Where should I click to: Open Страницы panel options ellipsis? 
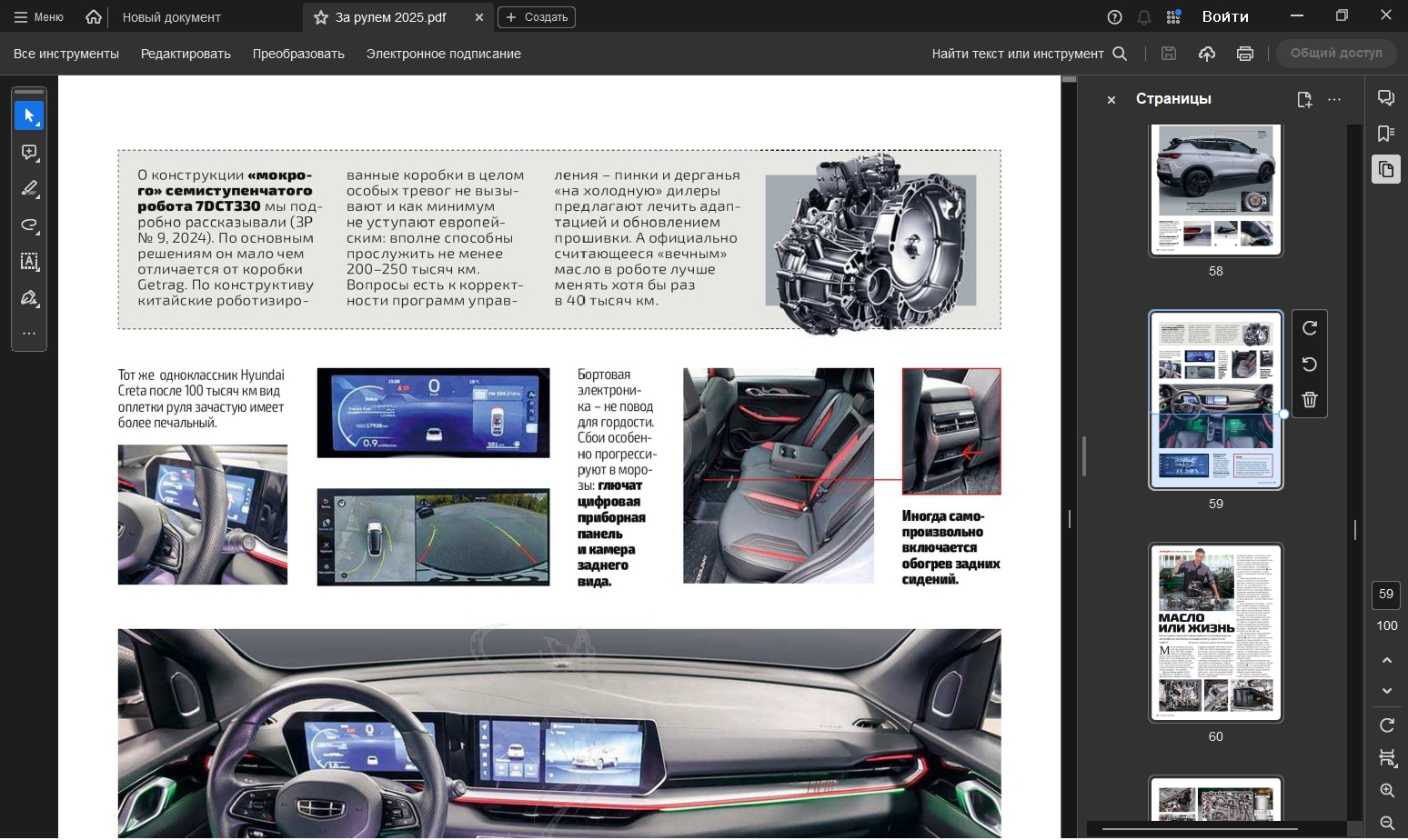(x=1334, y=100)
